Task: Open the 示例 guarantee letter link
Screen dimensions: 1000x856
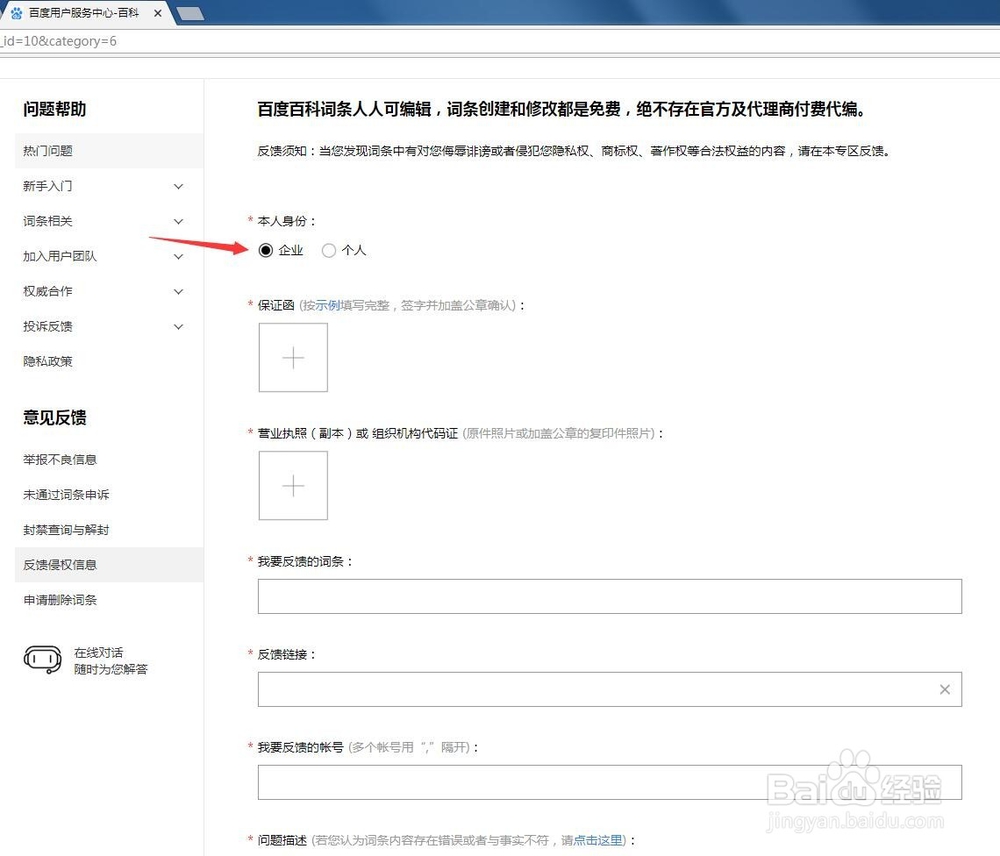Action: 328,306
